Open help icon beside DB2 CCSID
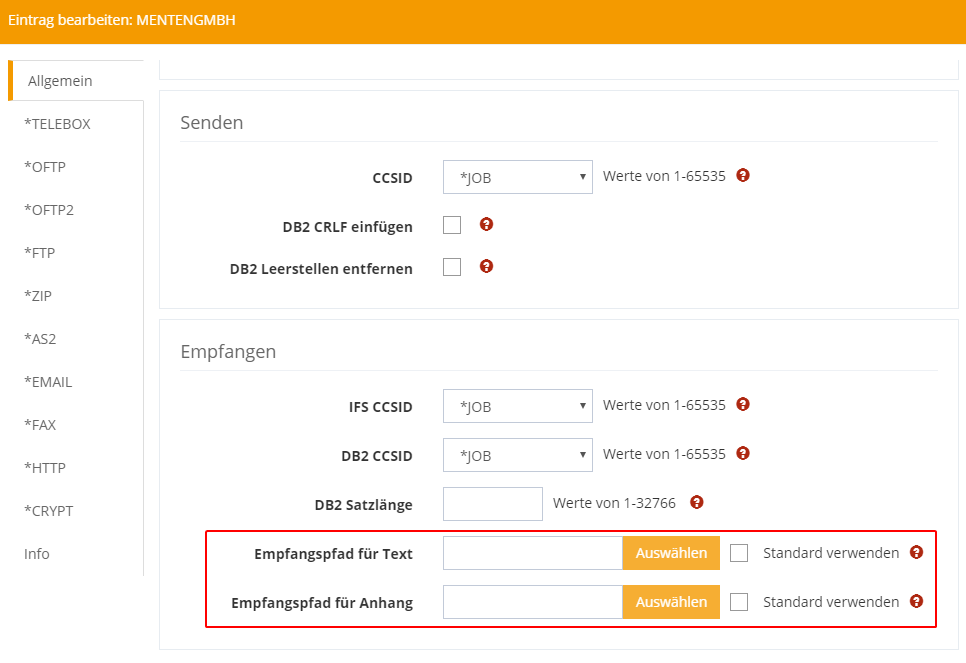966x663 pixels. point(743,453)
